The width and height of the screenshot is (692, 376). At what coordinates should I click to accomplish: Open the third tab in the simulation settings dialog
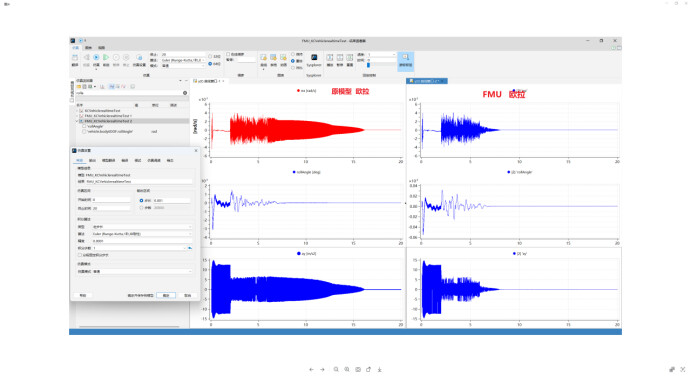pyautogui.click(x=109, y=160)
